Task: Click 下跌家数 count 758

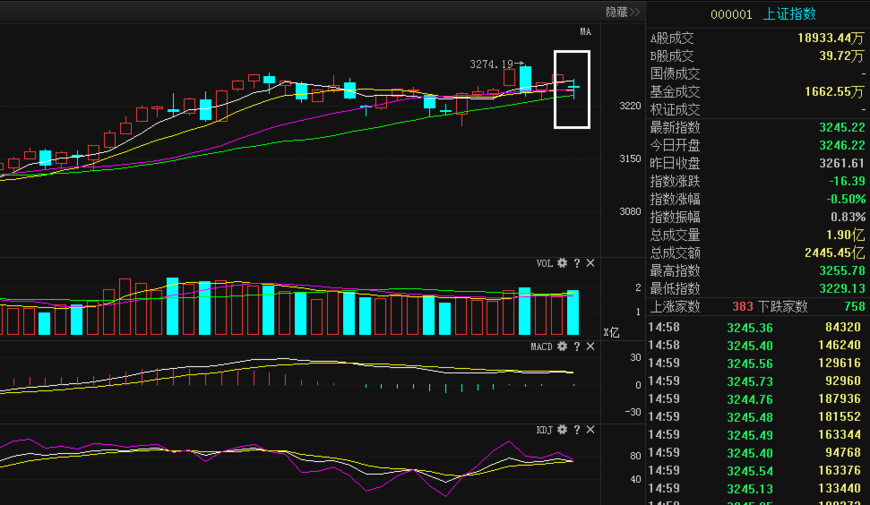Action: [x=854, y=306]
